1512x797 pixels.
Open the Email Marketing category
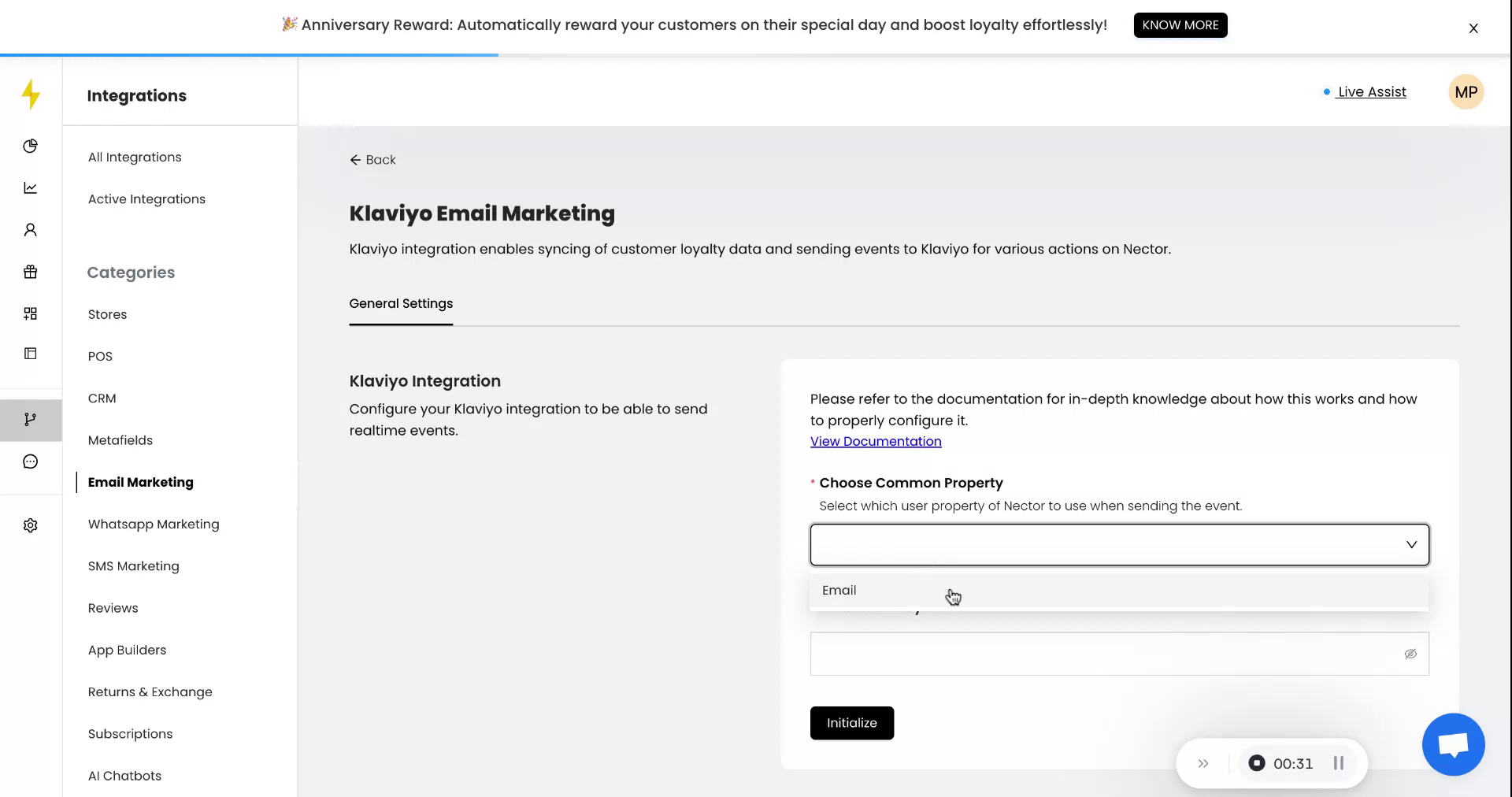(140, 482)
